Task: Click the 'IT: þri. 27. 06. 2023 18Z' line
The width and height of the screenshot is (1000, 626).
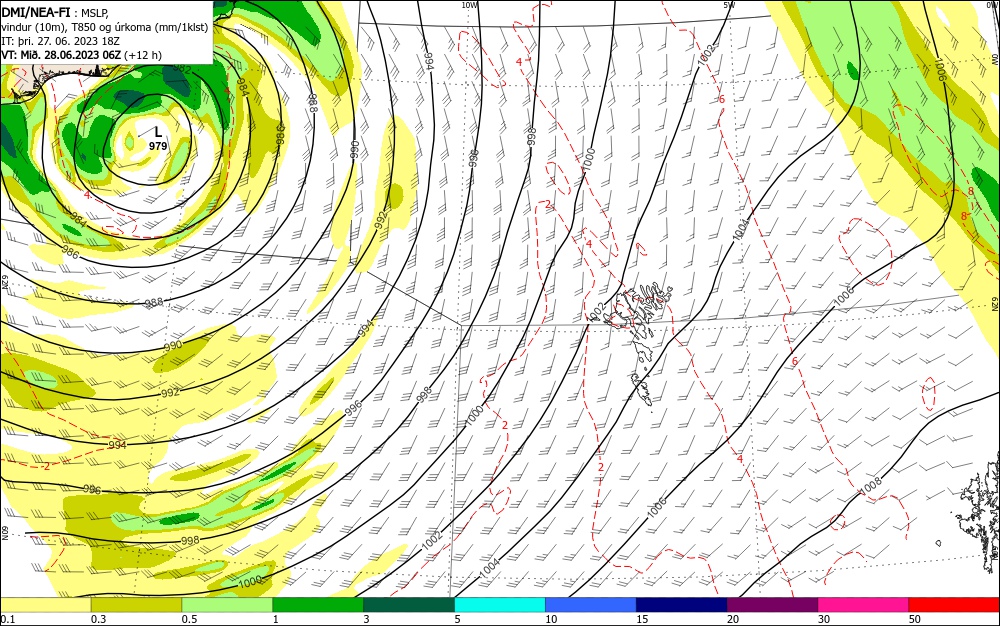Action: [x=60, y=41]
